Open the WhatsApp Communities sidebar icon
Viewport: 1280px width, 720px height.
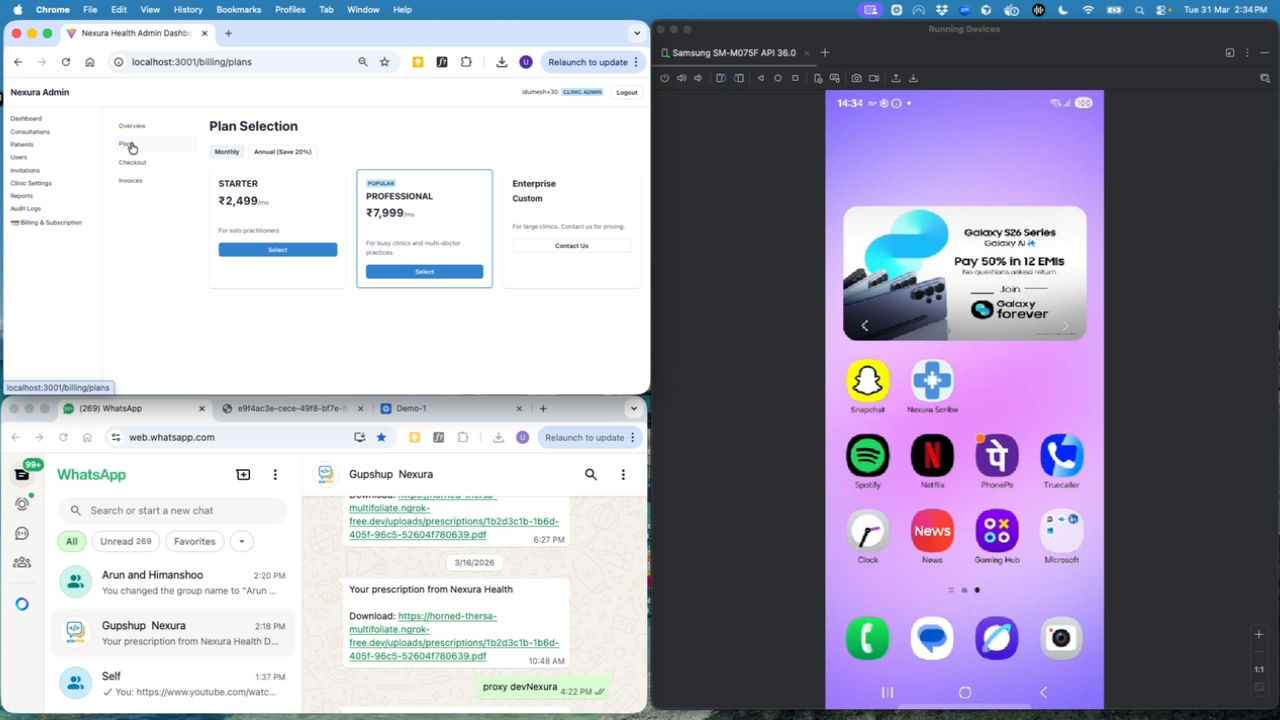pos(22,562)
